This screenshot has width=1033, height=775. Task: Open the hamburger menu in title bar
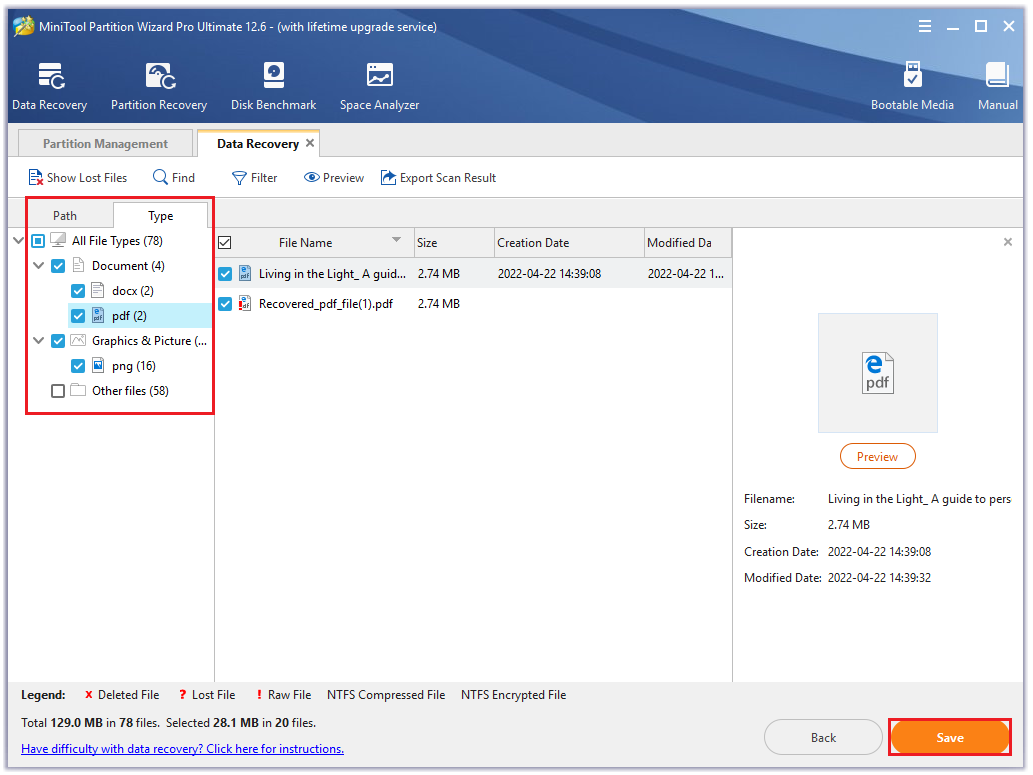pyautogui.click(x=925, y=26)
